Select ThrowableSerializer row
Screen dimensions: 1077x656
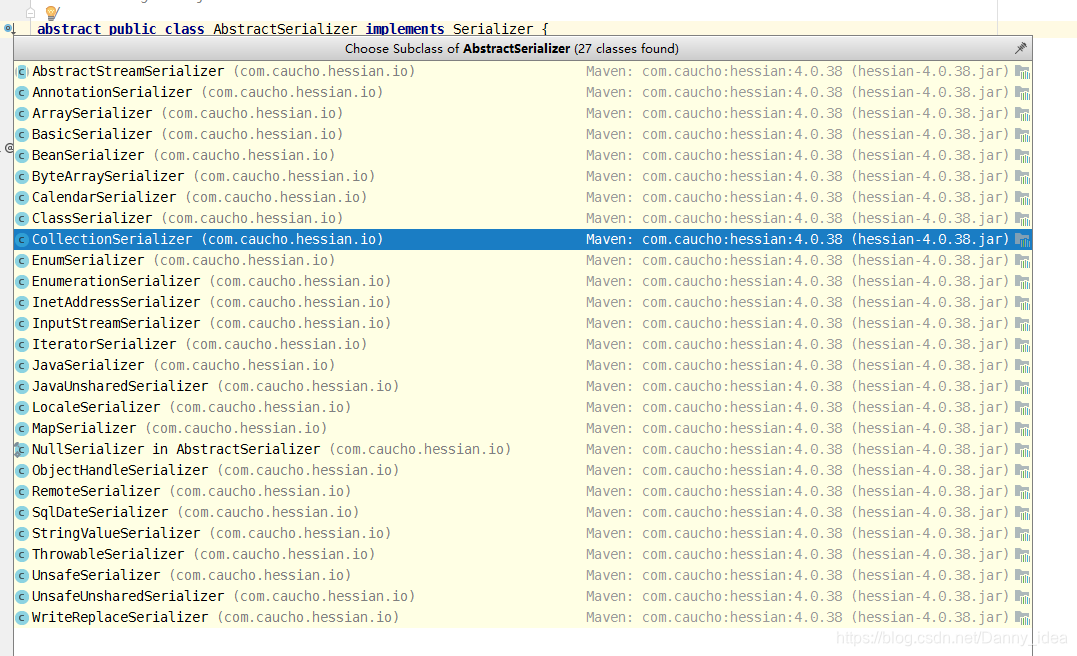point(523,554)
